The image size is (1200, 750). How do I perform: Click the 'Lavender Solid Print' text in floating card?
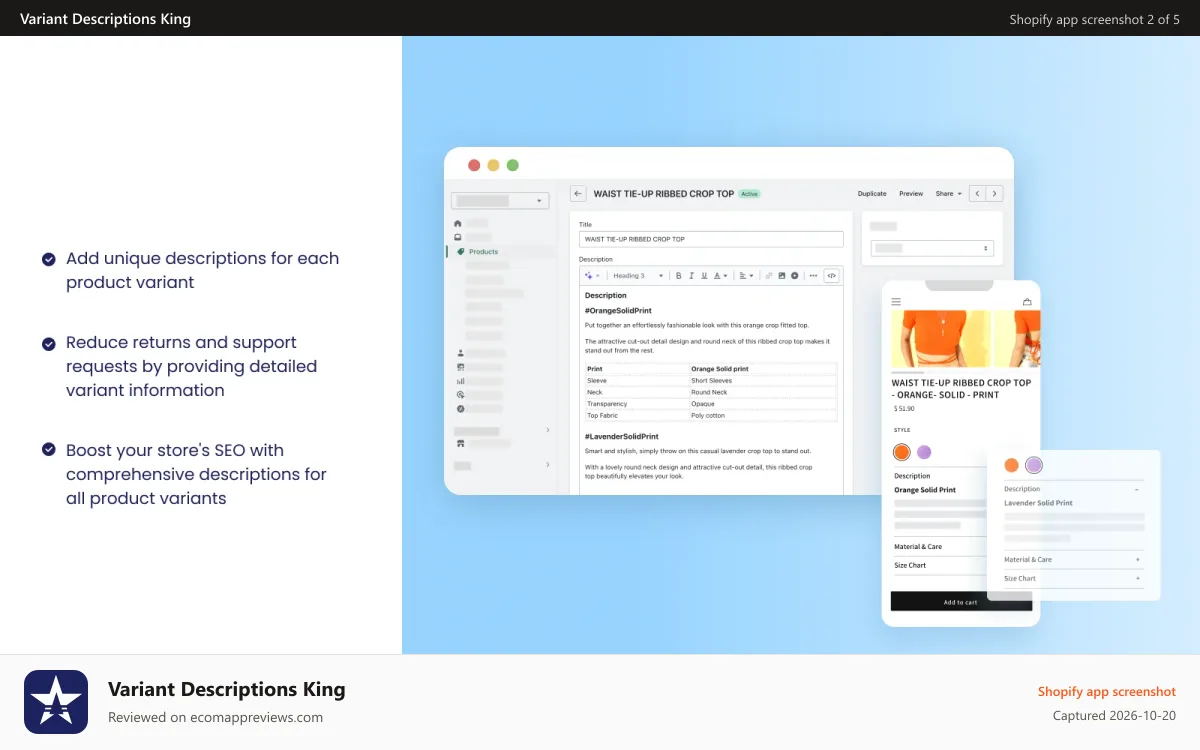click(x=1038, y=503)
